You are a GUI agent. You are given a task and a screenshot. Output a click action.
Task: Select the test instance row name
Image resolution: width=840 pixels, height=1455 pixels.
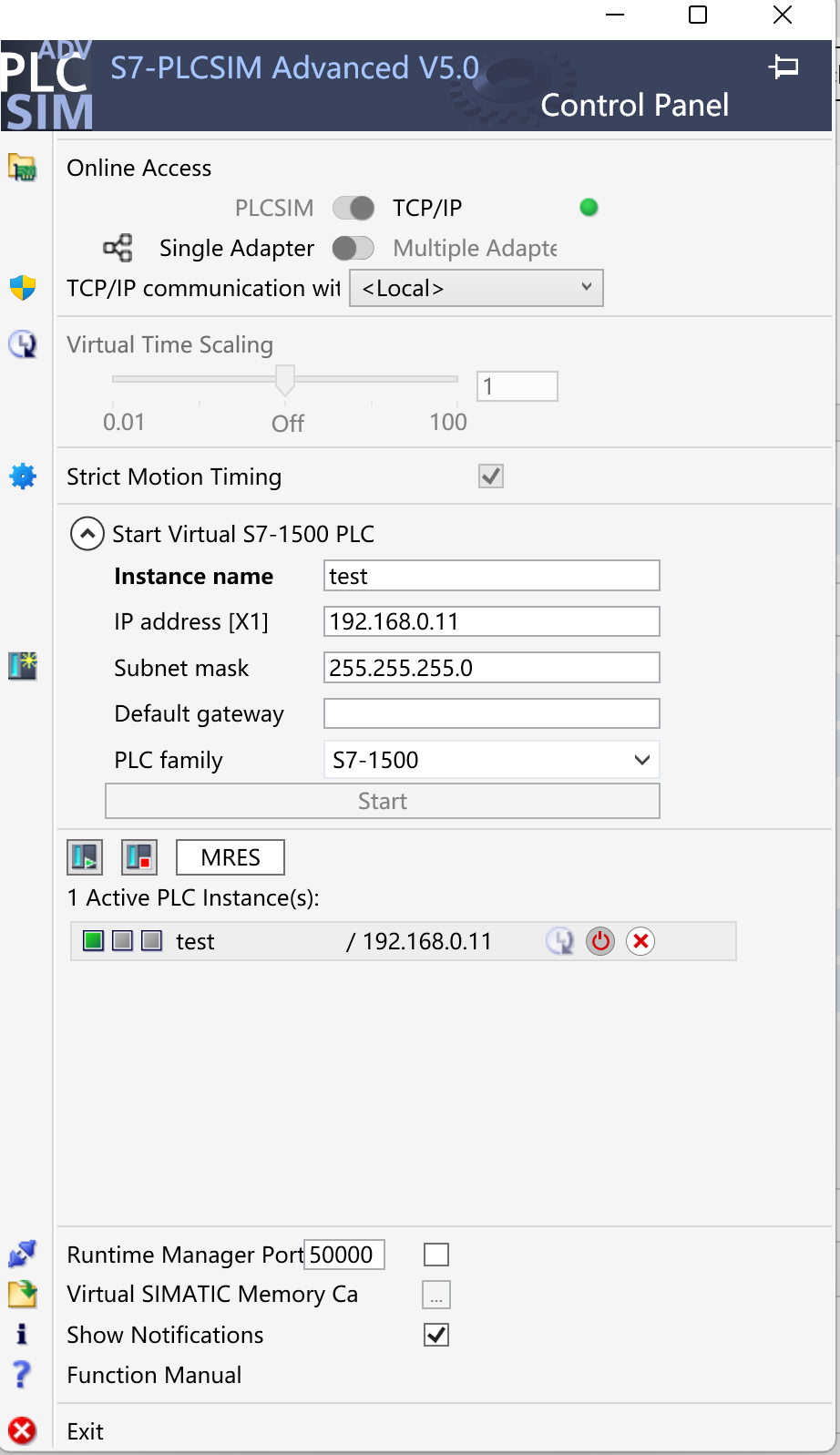coord(195,941)
